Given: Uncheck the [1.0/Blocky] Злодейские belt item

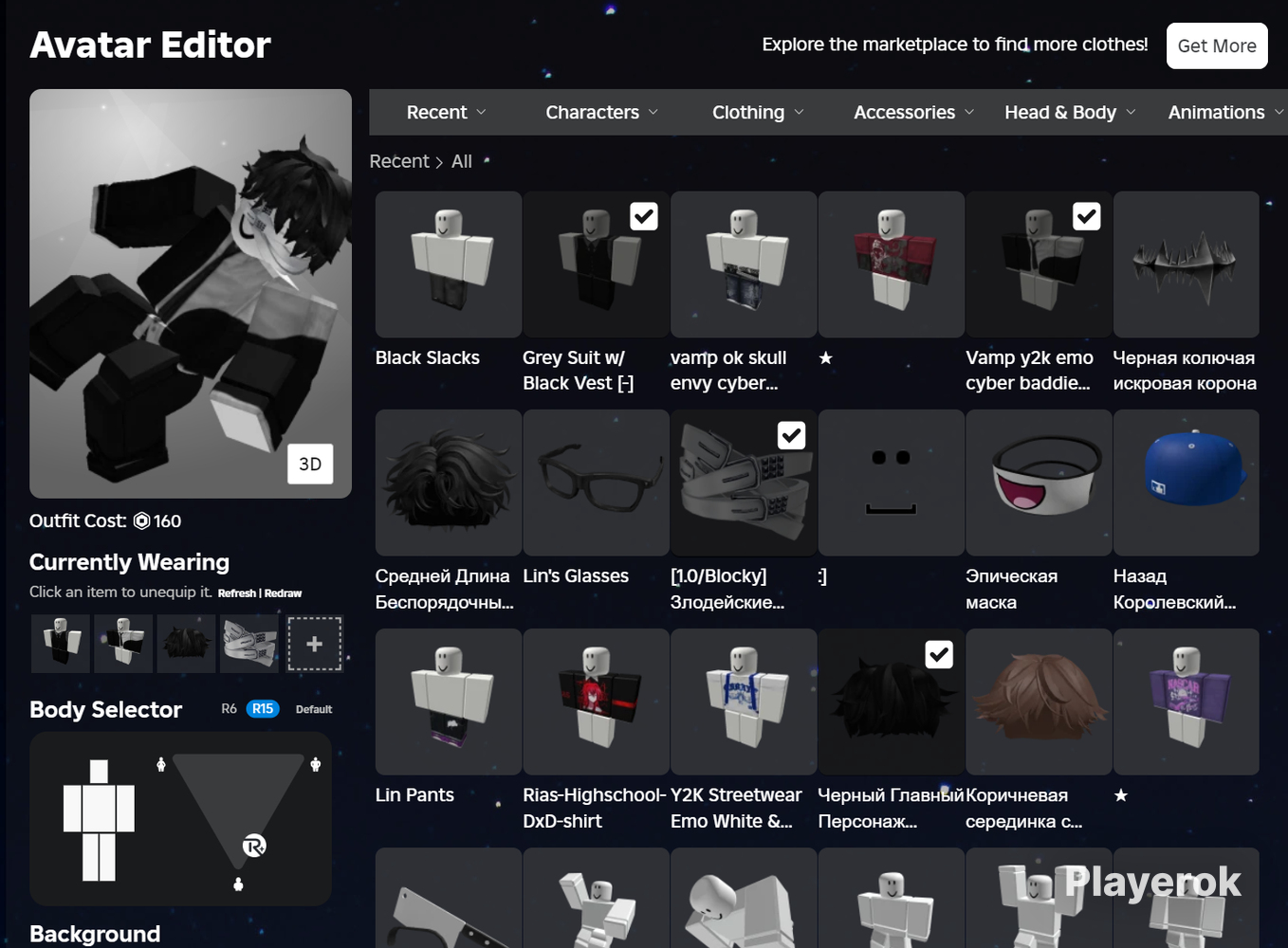Looking at the screenshot, I should (x=792, y=435).
